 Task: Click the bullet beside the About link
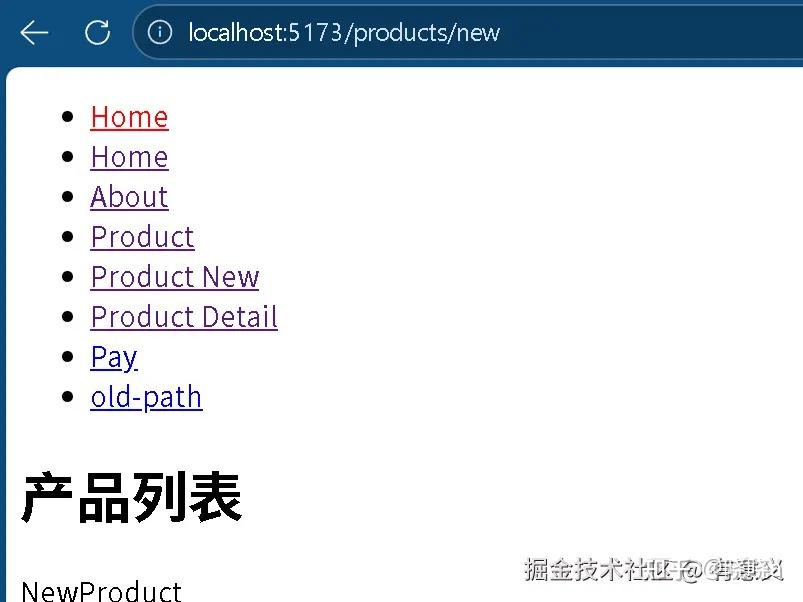point(68,197)
